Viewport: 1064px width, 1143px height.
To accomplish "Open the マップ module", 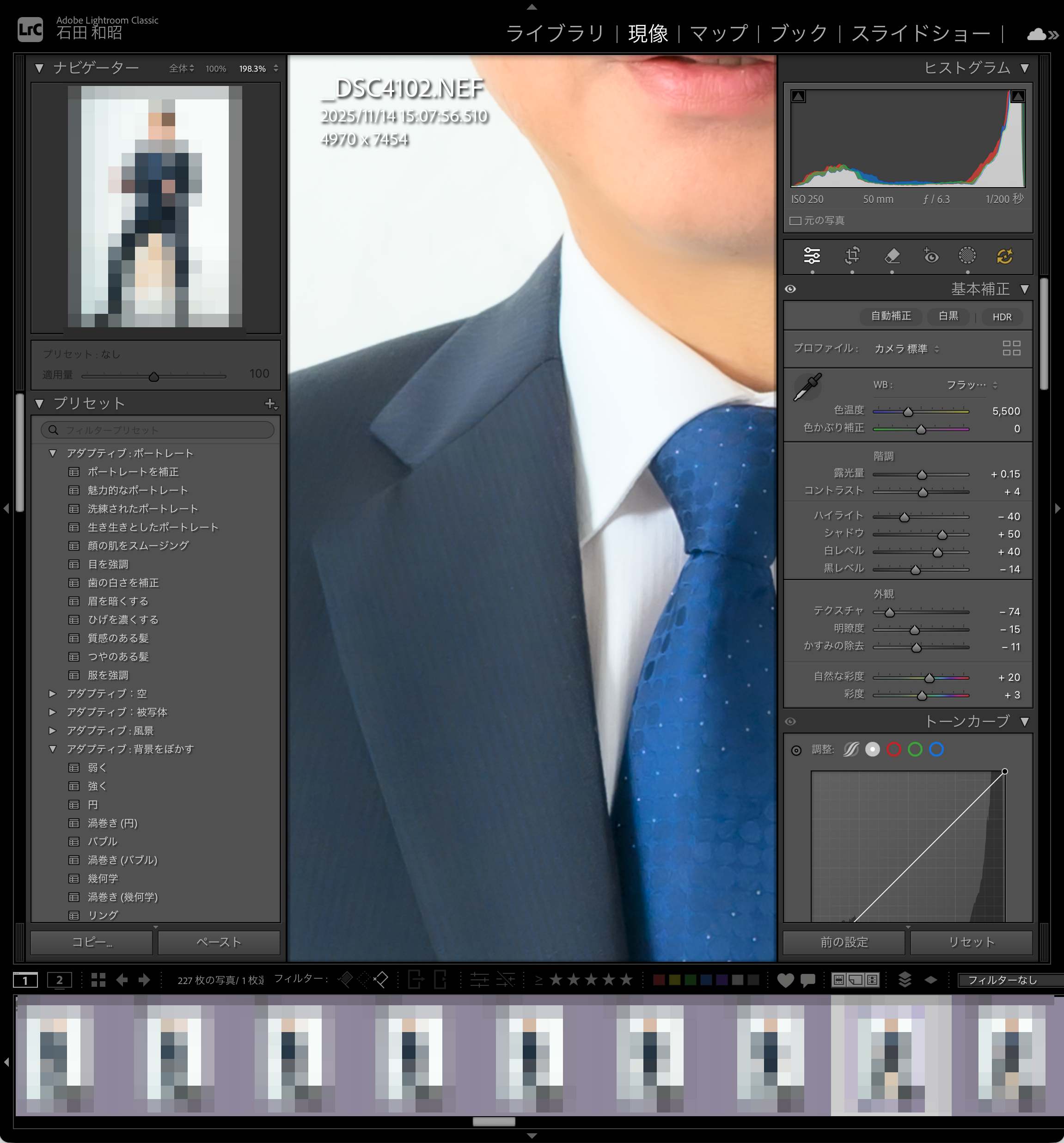I will click(719, 33).
